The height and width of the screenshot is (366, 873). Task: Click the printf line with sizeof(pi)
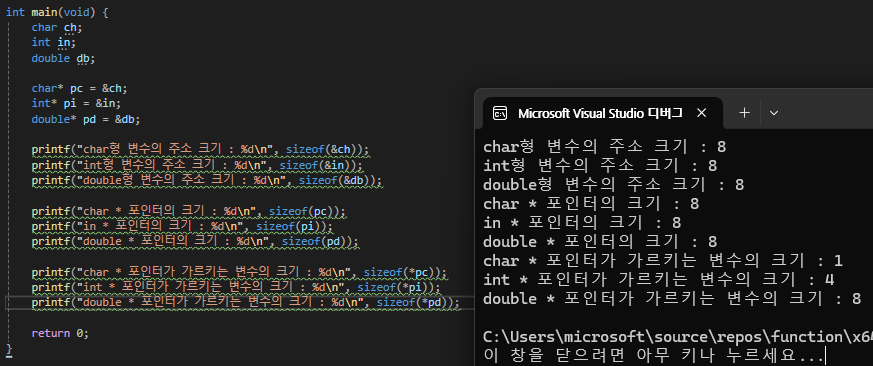point(182,226)
